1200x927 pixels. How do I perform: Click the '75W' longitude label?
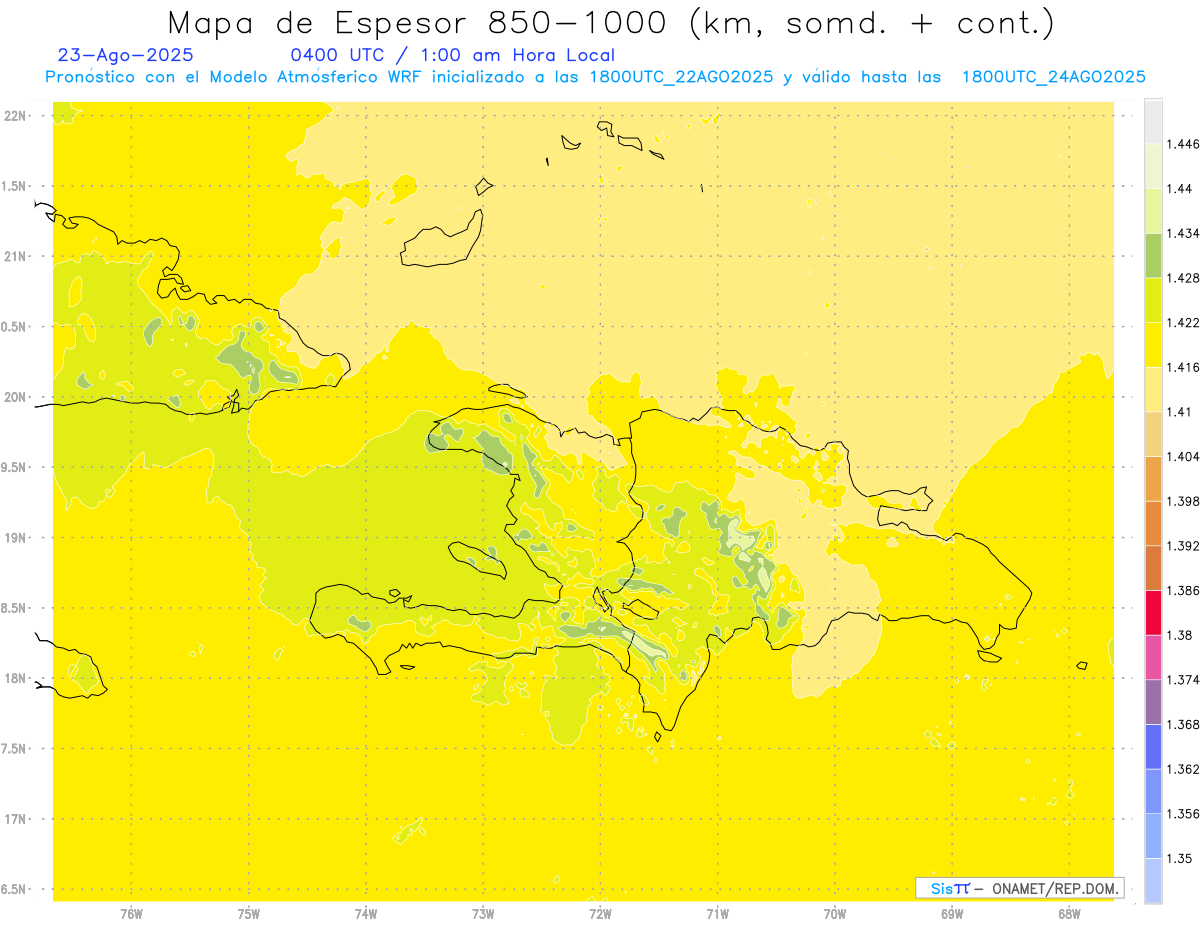pos(249,914)
